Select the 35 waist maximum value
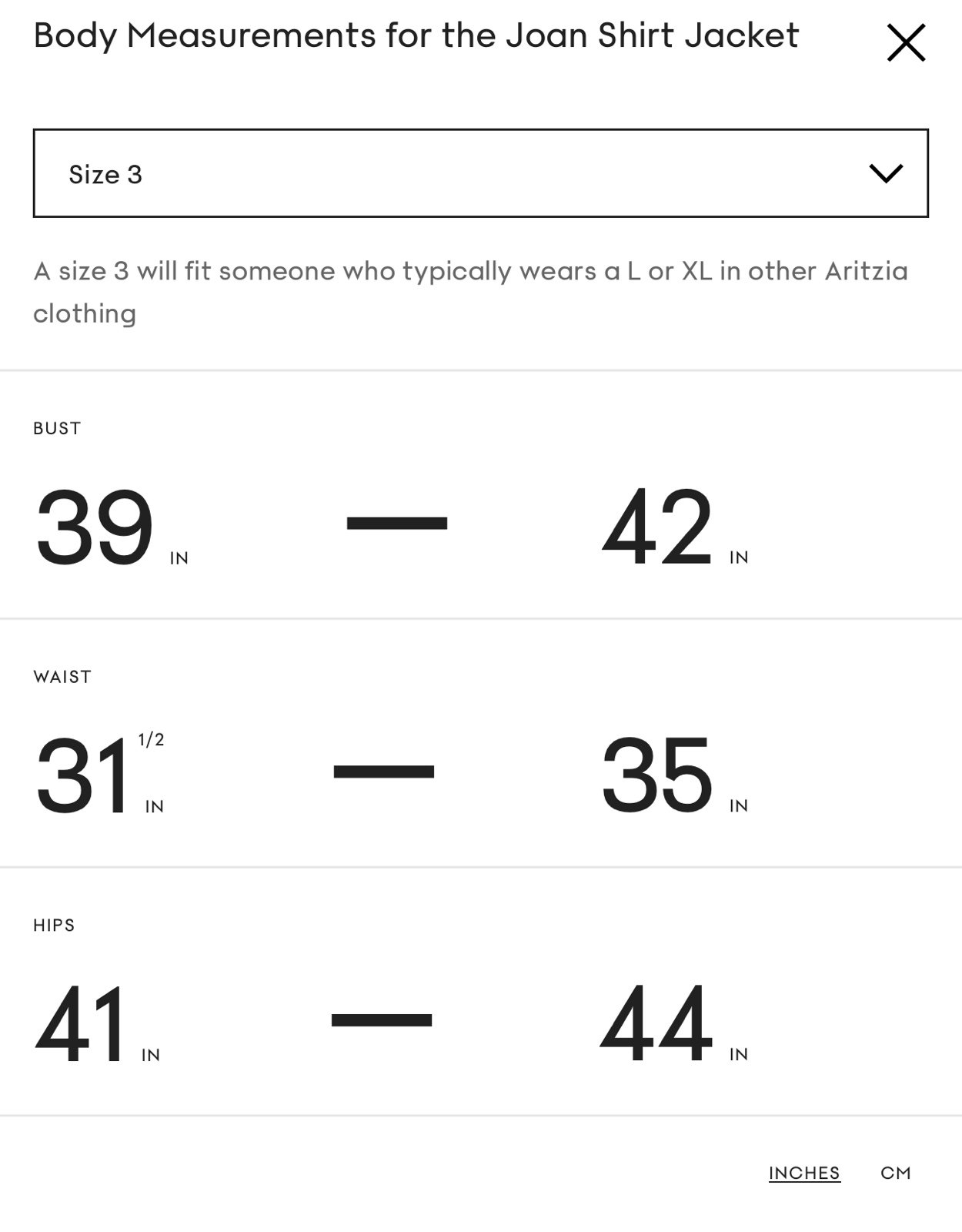The width and height of the screenshot is (962, 1232). [657, 776]
